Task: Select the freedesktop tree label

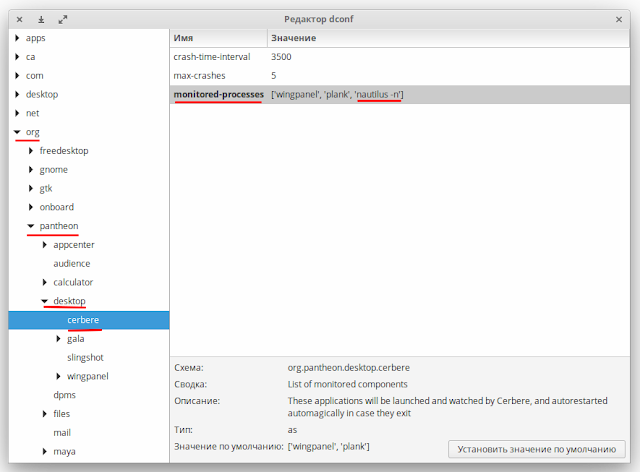Action: [64, 151]
